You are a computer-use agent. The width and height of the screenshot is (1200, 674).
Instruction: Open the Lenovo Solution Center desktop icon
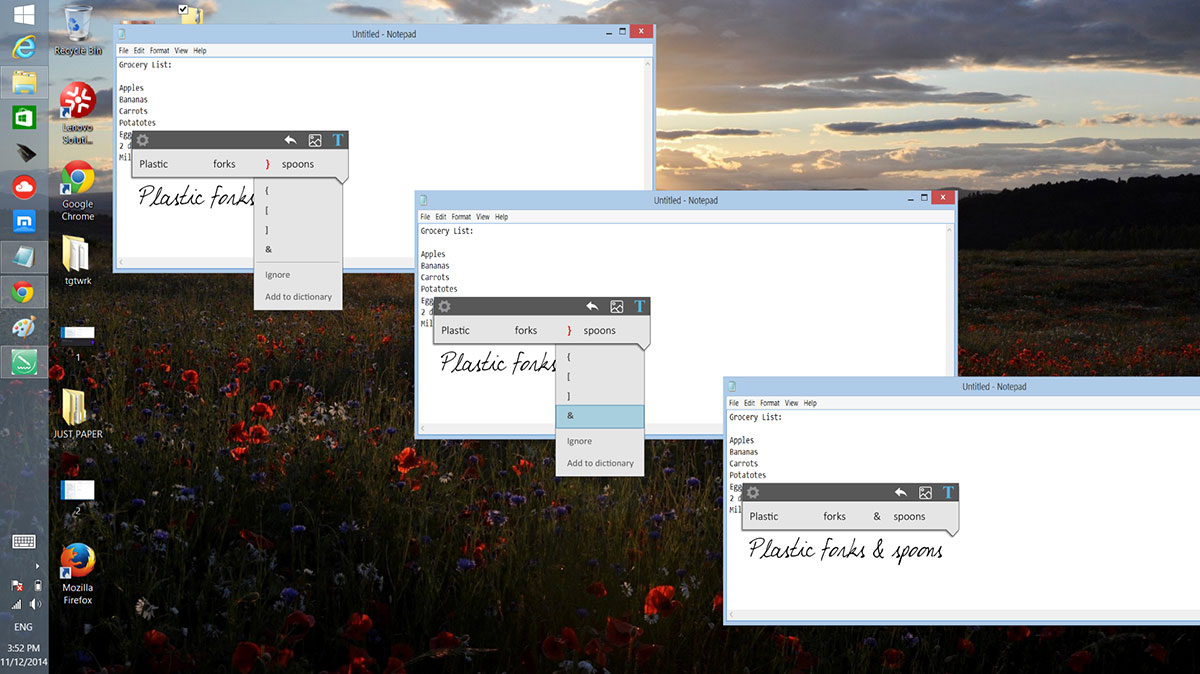tap(77, 112)
